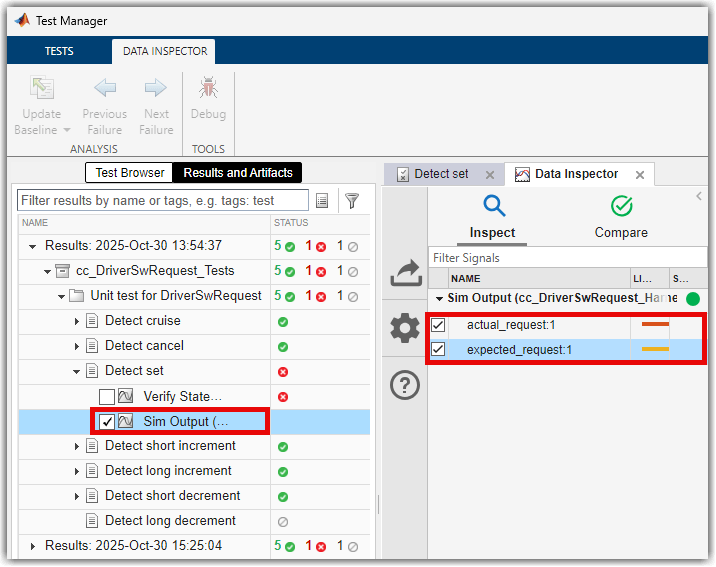Image resolution: width=716 pixels, height=567 pixels.
Task: Collapse Unit test for DriverSwRequest node
Action: point(61,297)
